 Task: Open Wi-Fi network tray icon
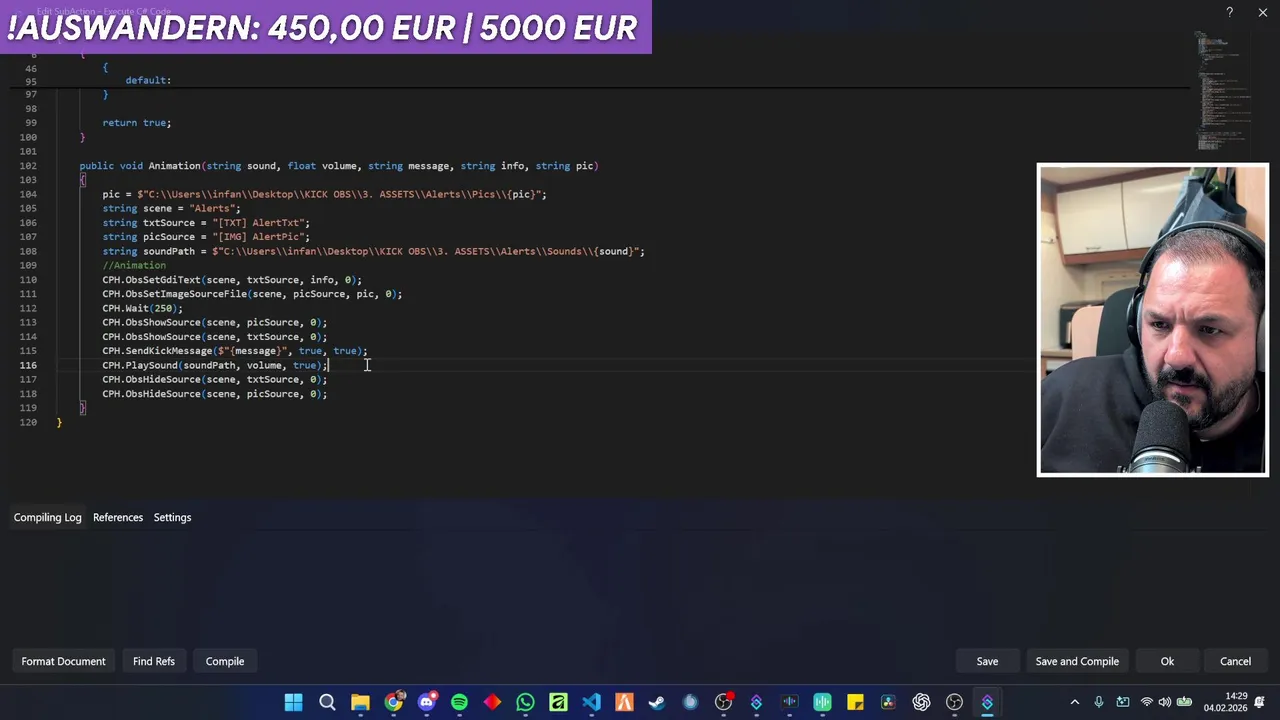[1146, 702]
